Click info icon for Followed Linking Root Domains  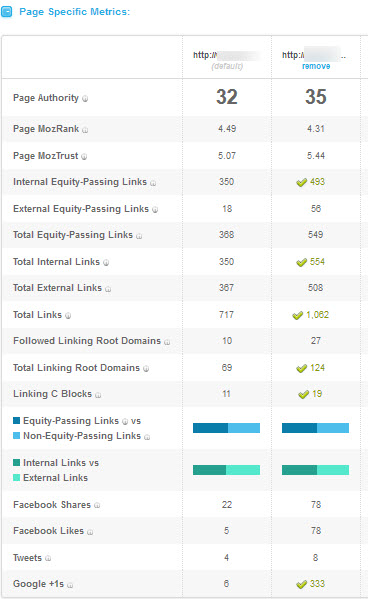[167, 342]
